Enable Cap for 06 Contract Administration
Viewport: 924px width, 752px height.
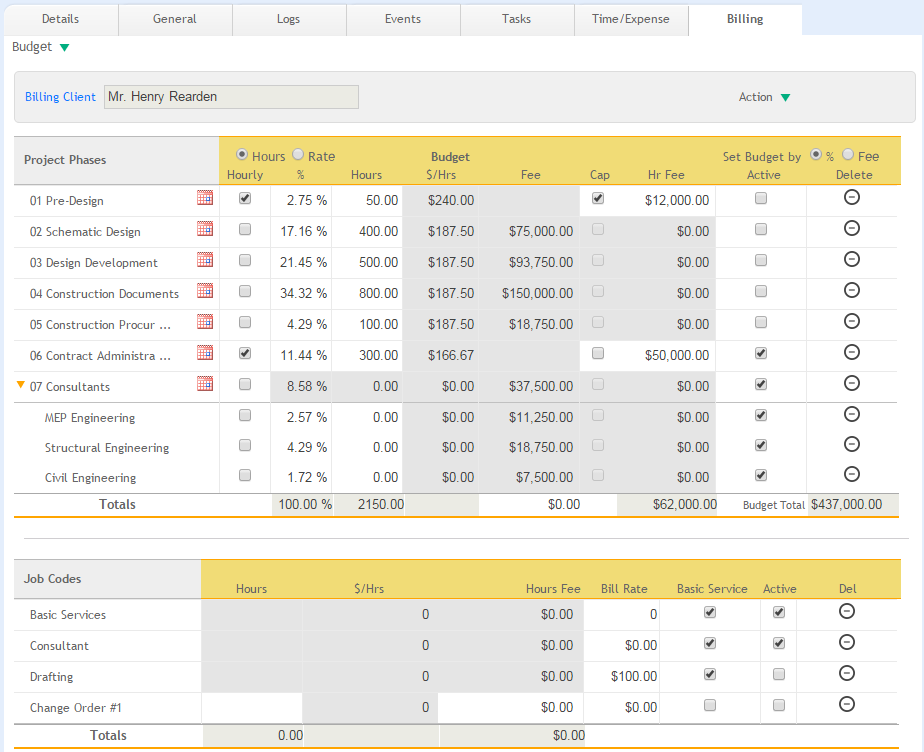click(x=598, y=354)
